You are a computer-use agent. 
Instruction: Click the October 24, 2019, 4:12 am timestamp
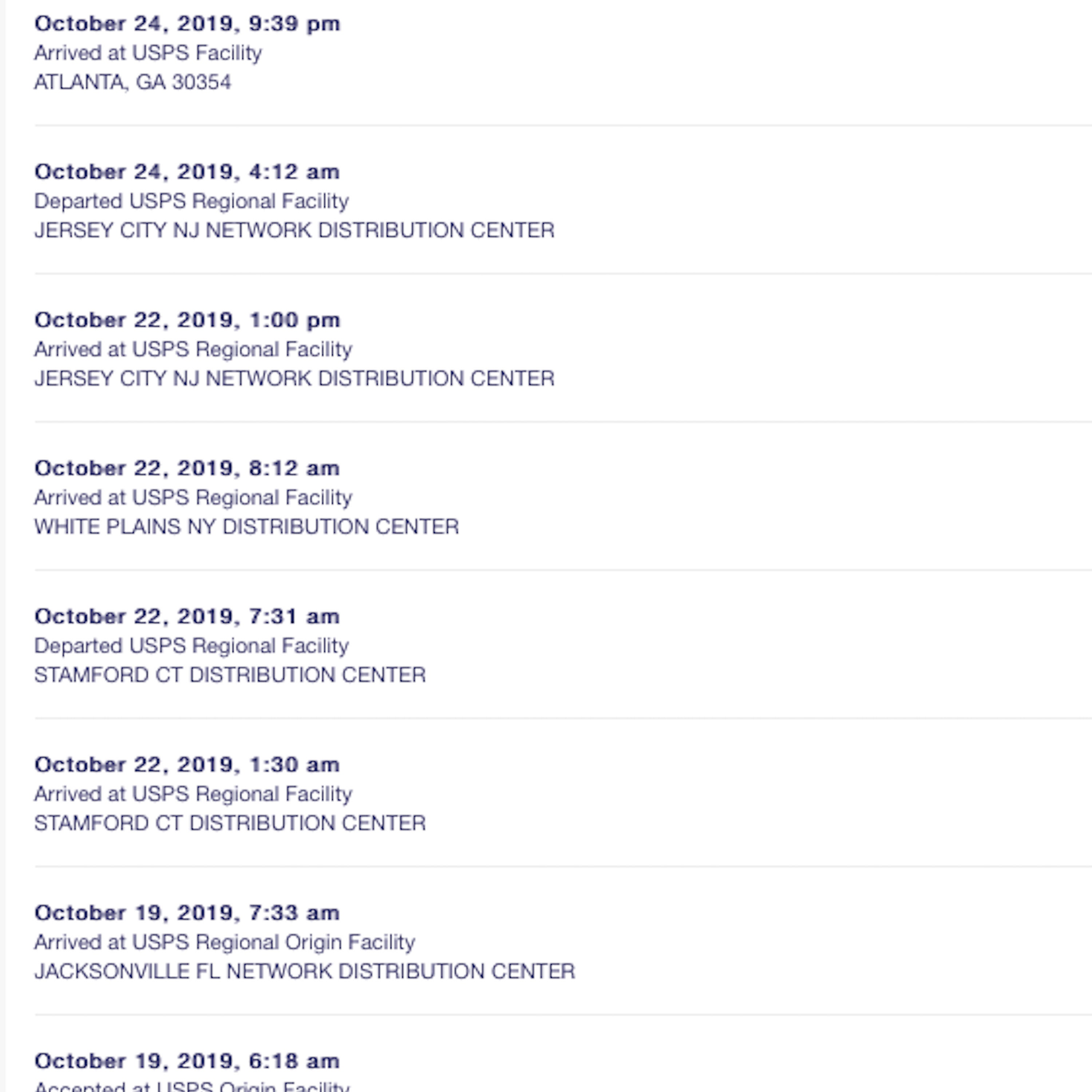(187, 173)
